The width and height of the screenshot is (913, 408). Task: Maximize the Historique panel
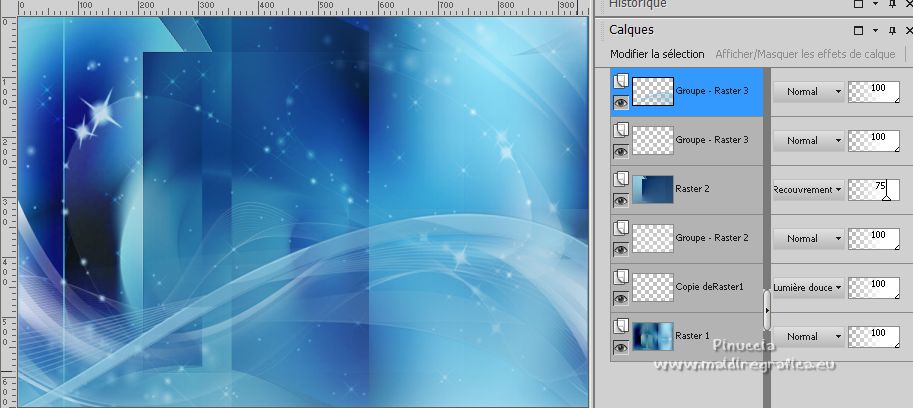click(858, 3)
